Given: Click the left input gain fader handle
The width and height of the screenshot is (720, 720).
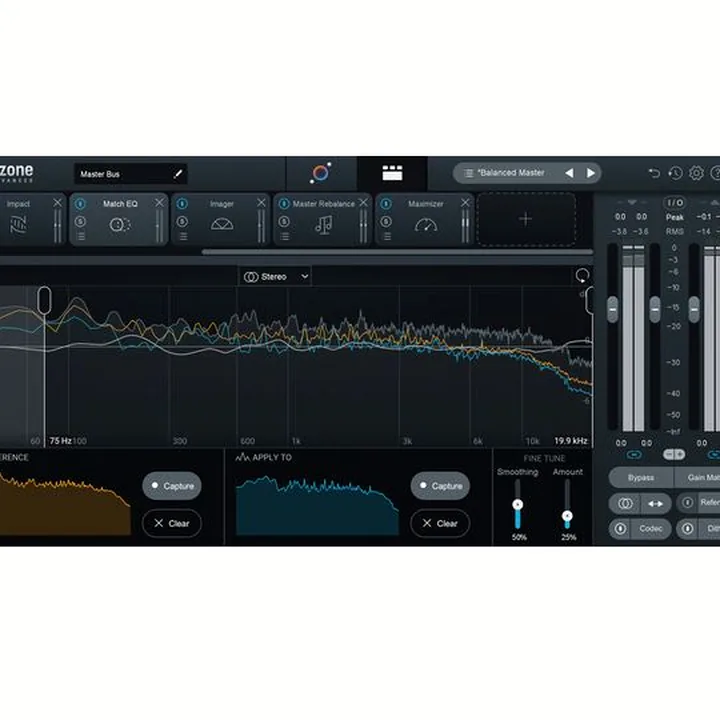Looking at the screenshot, I should click(613, 309).
